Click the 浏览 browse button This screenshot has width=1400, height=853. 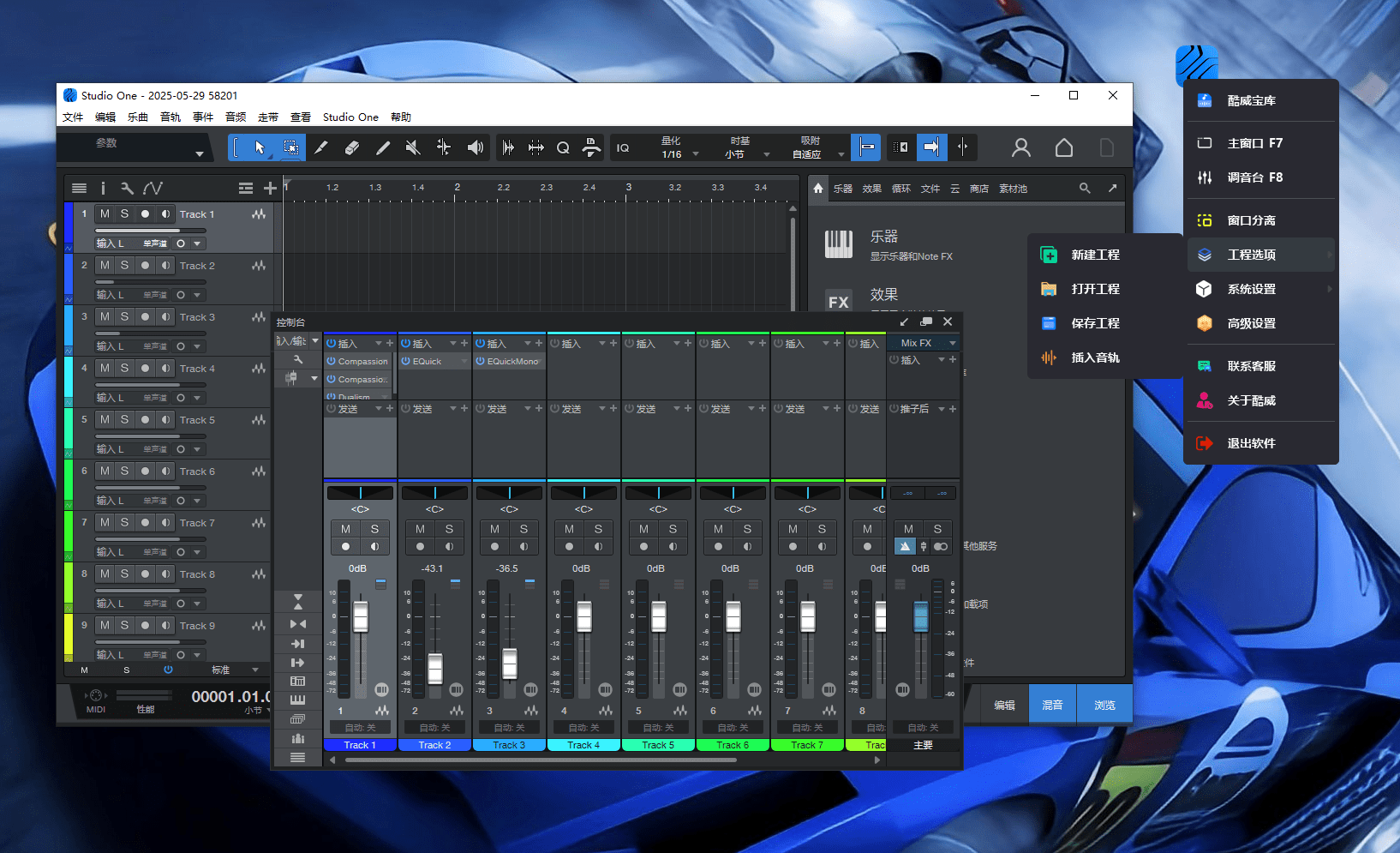[1104, 705]
